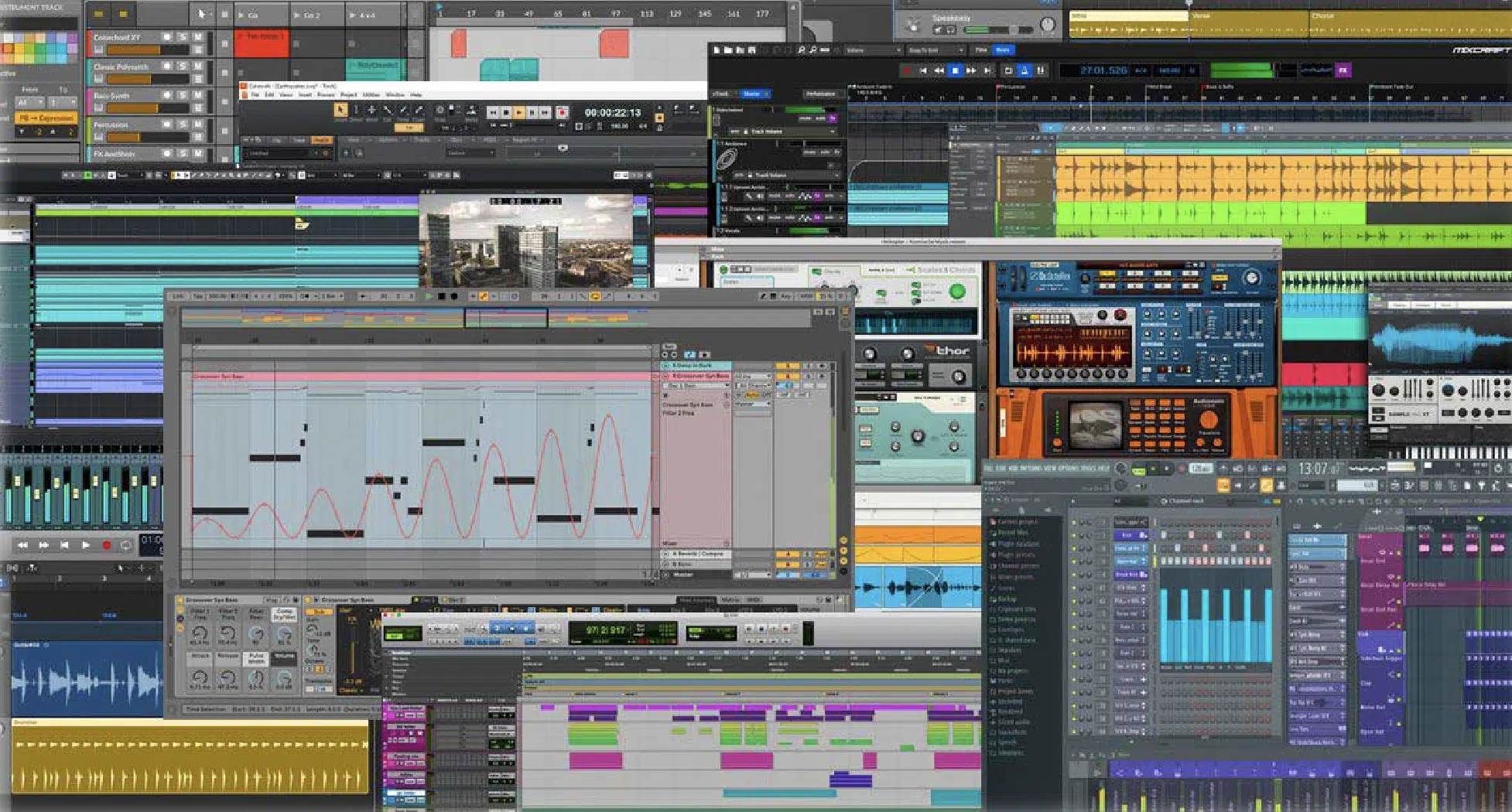Open Cakewalk's File menu

pyautogui.click(x=255, y=94)
